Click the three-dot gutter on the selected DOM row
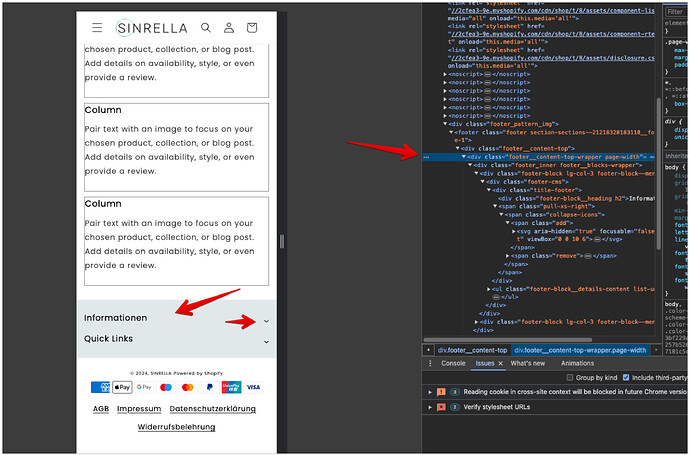This screenshot has width=690, height=455. click(x=426, y=157)
